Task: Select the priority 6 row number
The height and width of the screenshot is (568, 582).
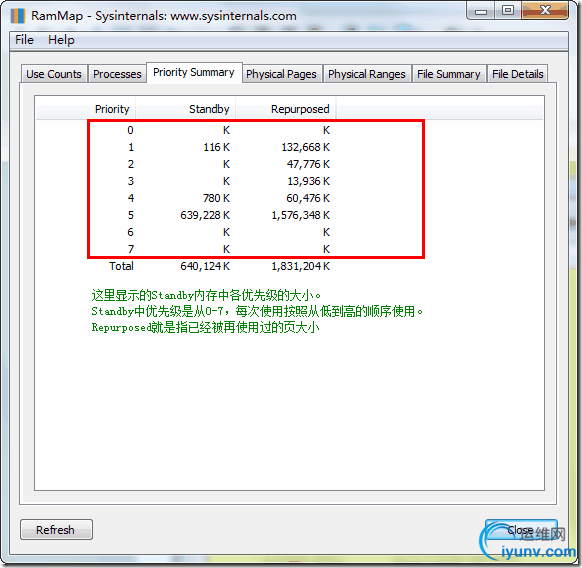Action: (131, 232)
